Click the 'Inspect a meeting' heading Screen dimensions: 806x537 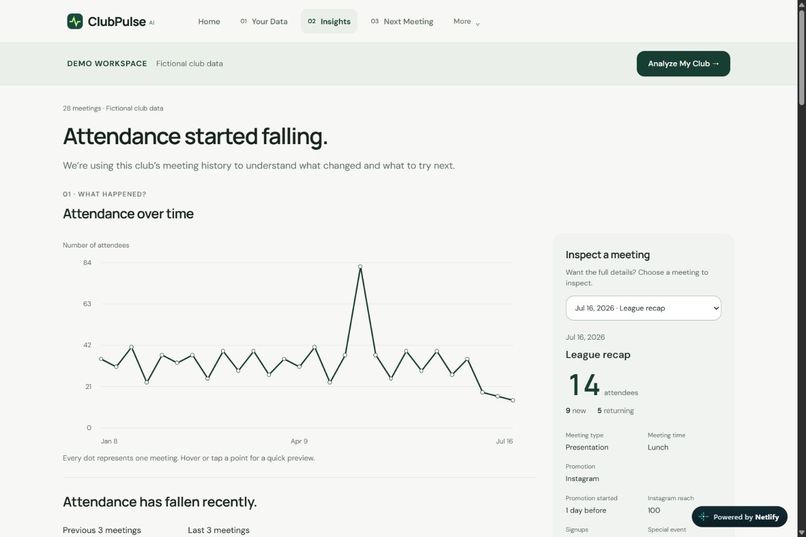click(x=608, y=255)
